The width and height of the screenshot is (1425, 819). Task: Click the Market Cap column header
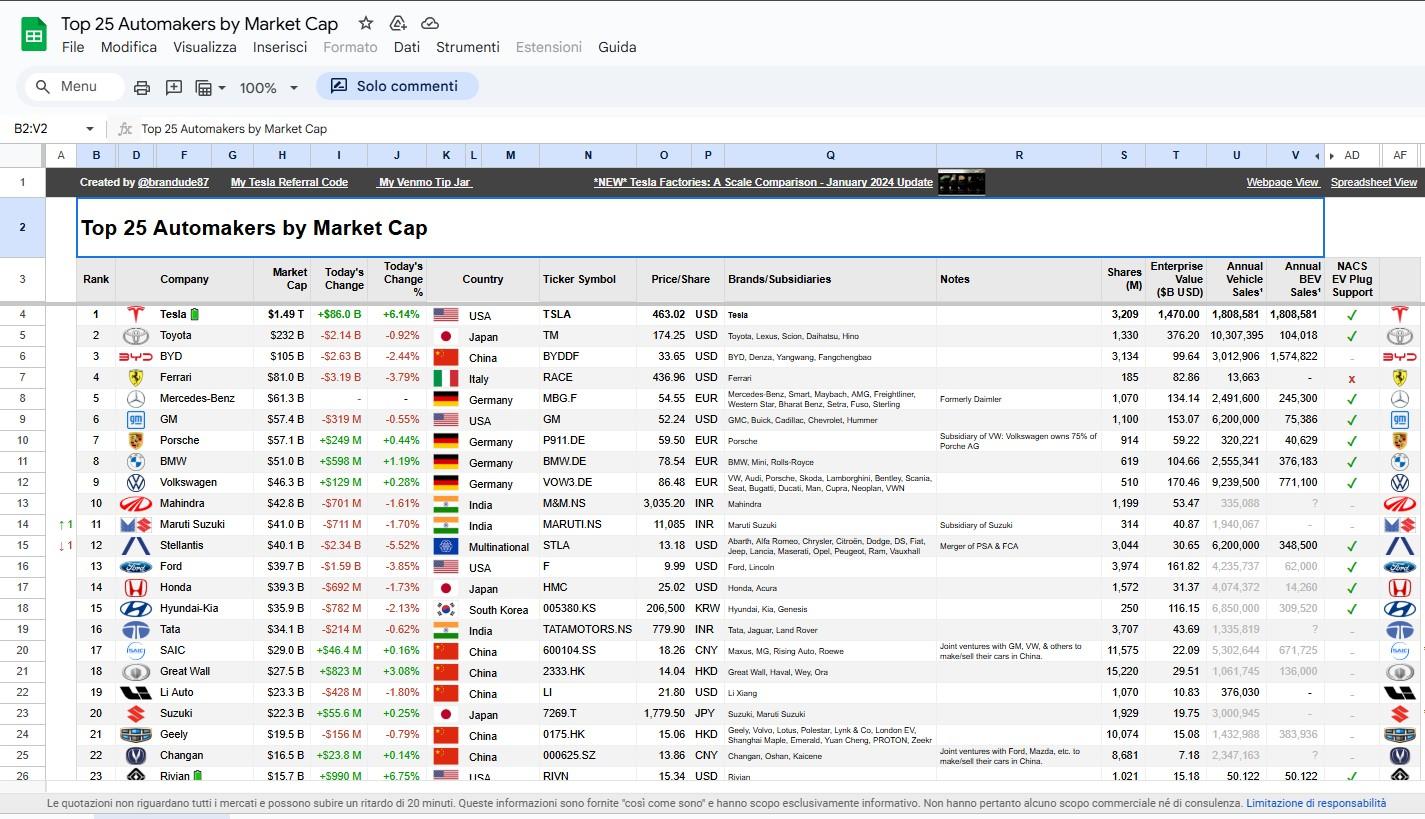click(282, 279)
